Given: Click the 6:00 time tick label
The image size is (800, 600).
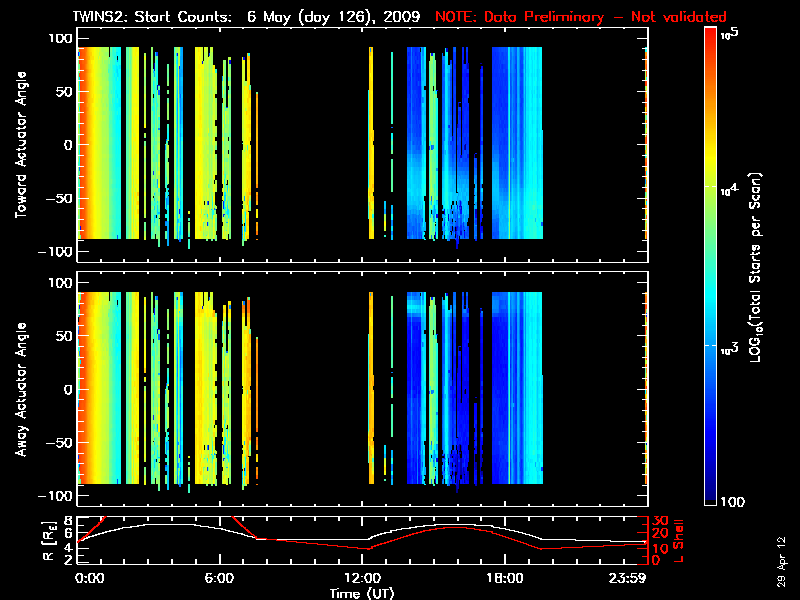Looking at the screenshot, I should pyautogui.click(x=218, y=579).
